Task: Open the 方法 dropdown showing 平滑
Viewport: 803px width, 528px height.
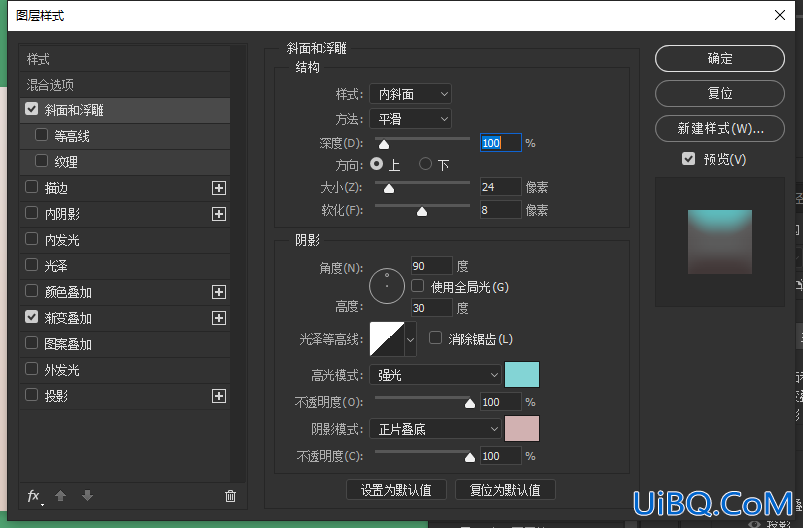Action: click(410, 119)
